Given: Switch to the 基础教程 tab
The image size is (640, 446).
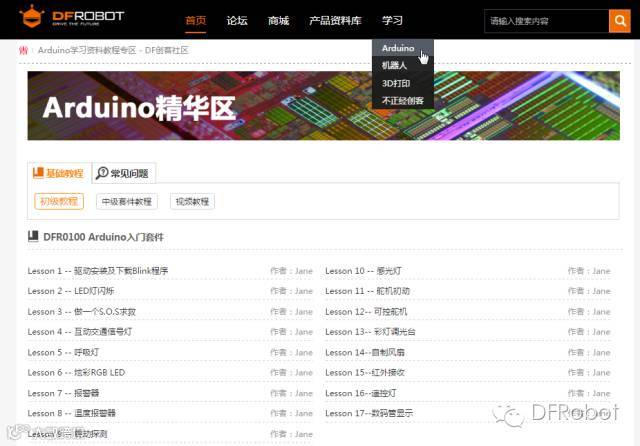Looking at the screenshot, I should click(59, 173).
